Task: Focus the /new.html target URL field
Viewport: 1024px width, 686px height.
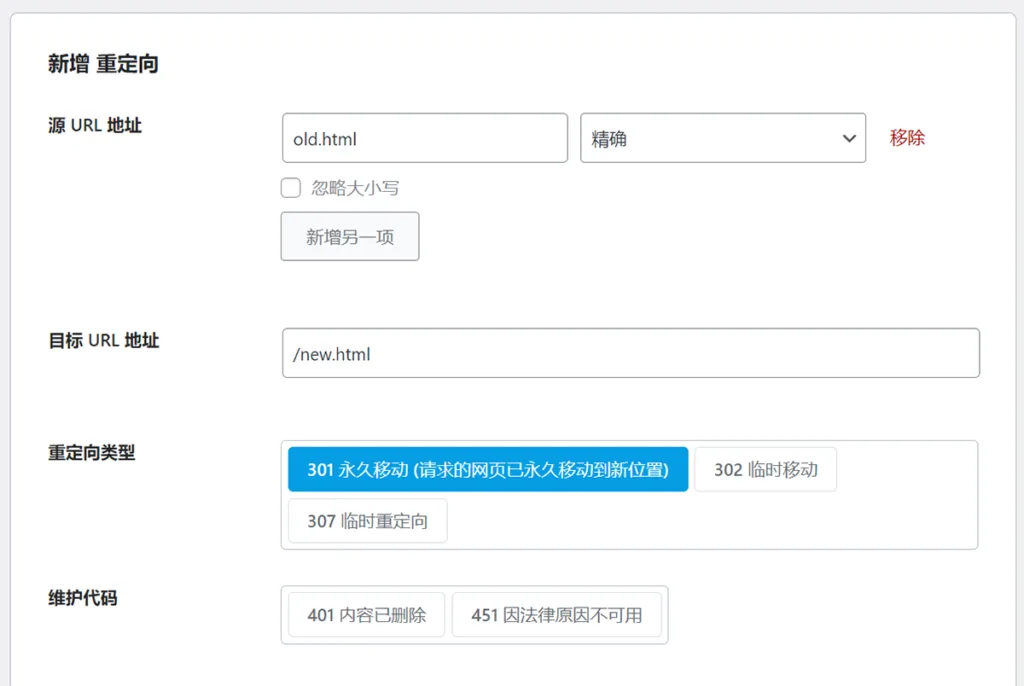Action: click(630, 352)
